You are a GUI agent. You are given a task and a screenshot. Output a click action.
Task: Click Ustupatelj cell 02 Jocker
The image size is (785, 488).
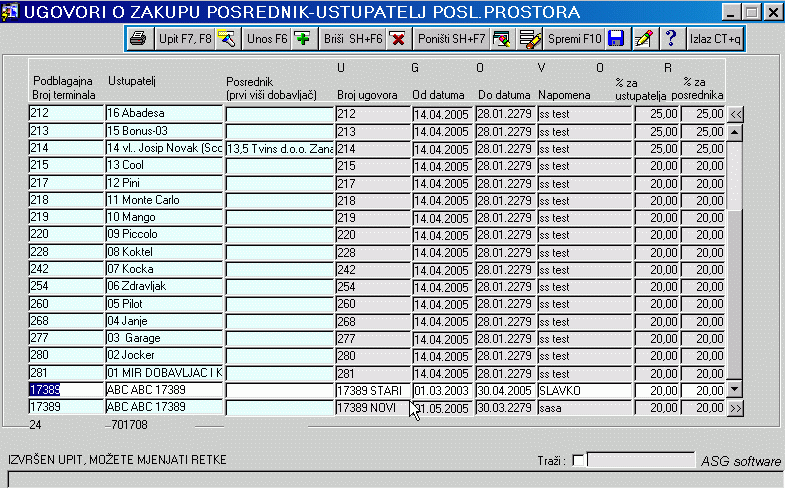[x=164, y=355]
